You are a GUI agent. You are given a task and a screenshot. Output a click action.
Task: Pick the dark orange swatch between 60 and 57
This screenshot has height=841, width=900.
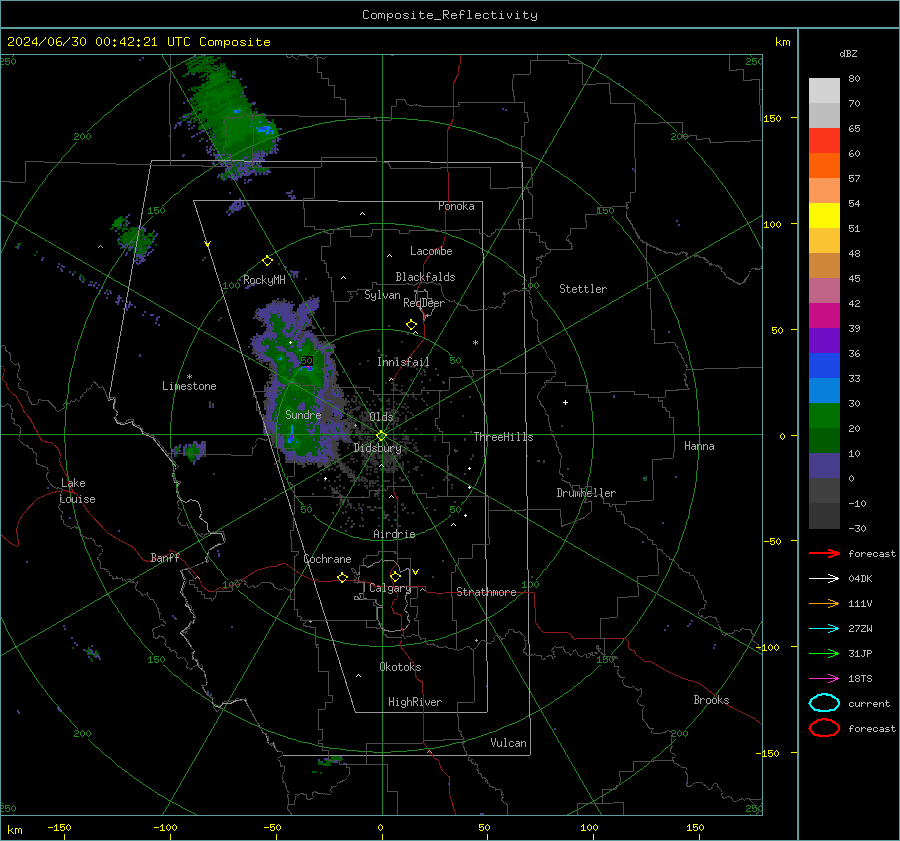pos(824,166)
